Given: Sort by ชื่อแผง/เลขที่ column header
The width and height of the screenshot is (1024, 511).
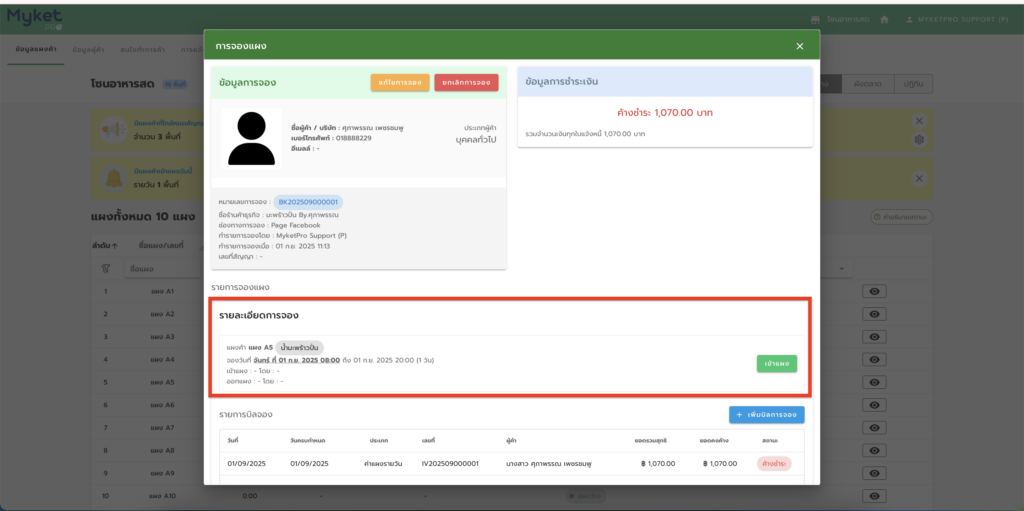Looking at the screenshot, I should 161,246.
